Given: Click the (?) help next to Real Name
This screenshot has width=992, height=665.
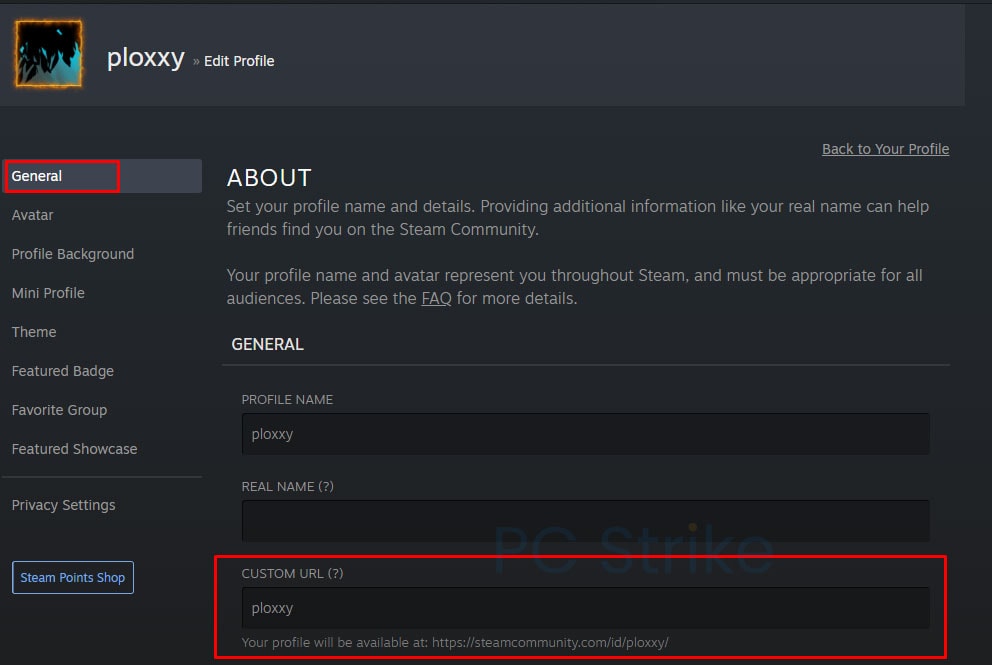Looking at the screenshot, I should 325,486.
